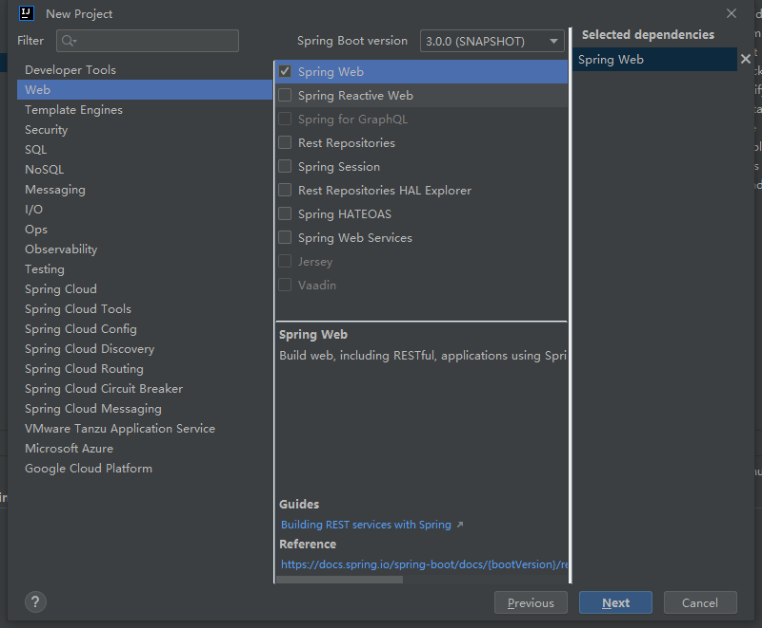Toggle the Vaadin checkbox
This screenshot has height=628, width=762.
[x=285, y=285]
